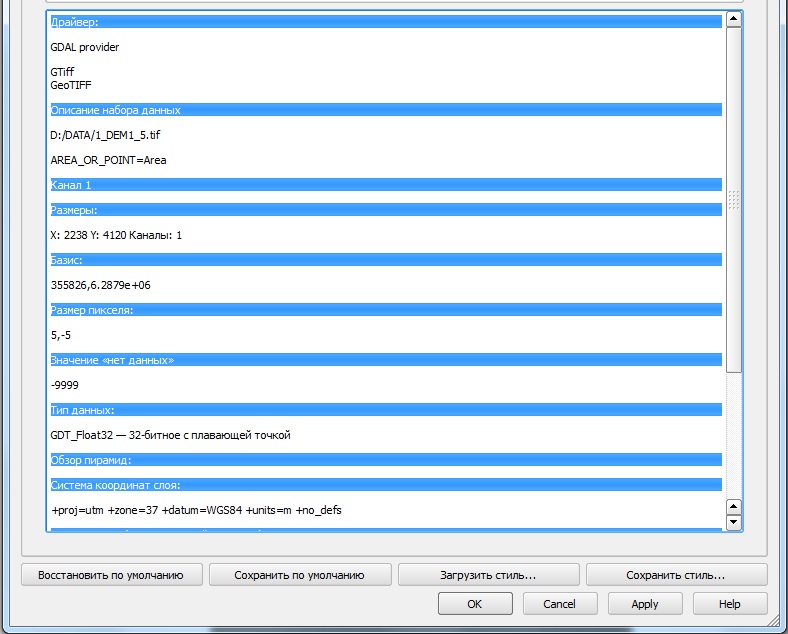The width and height of the screenshot is (788, 634).
Task: Select the GDAL provider text
Action: click(85, 47)
